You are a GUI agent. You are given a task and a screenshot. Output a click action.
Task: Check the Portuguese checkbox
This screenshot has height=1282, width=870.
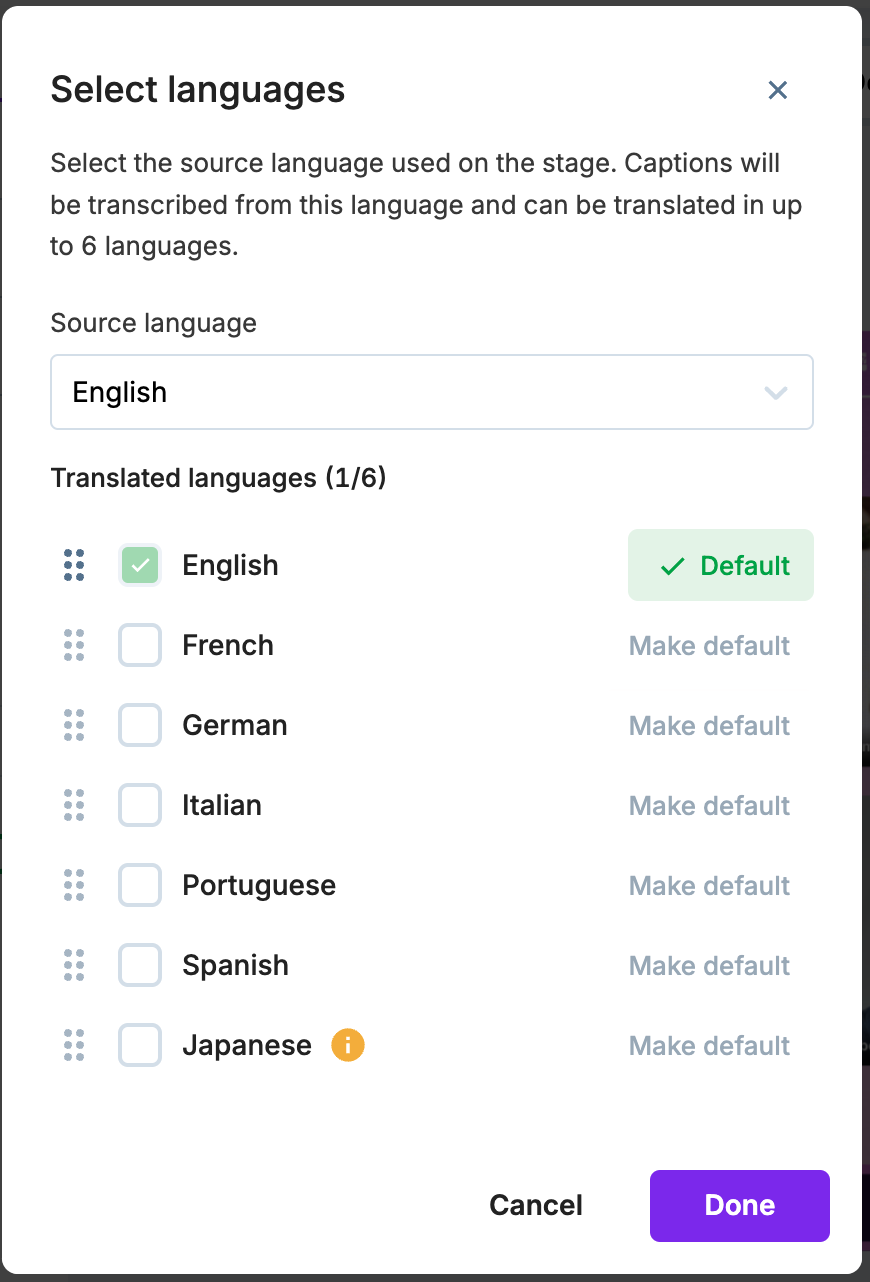(x=140, y=885)
